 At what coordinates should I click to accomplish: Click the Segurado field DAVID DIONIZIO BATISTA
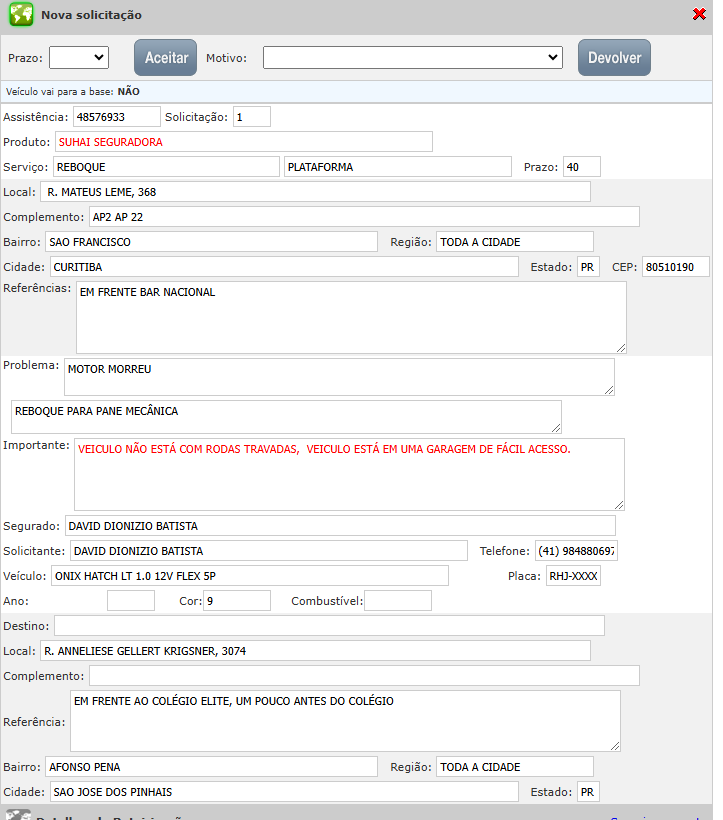click(x=340, y=526)
